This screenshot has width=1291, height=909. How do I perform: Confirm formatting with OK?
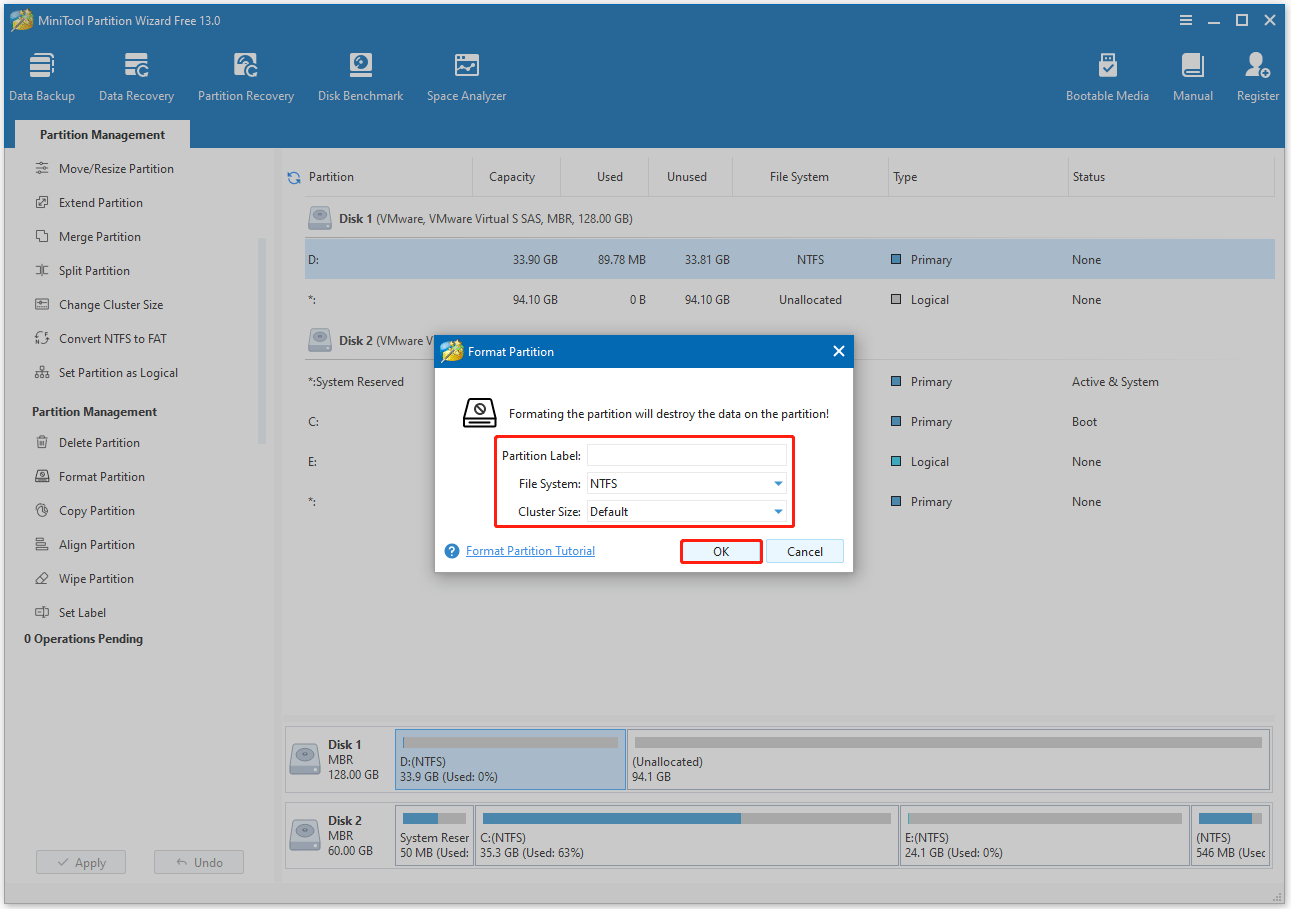click(720, 551)
